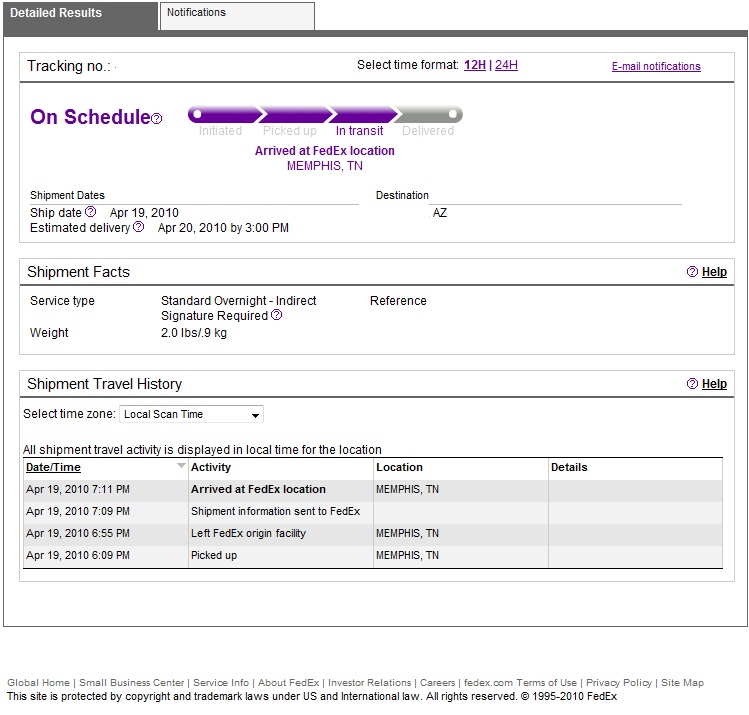The height and width of the screenshot is (715, 749).
Task: Click the In transit progress bar segment
Action: click(x=362, y=115)
